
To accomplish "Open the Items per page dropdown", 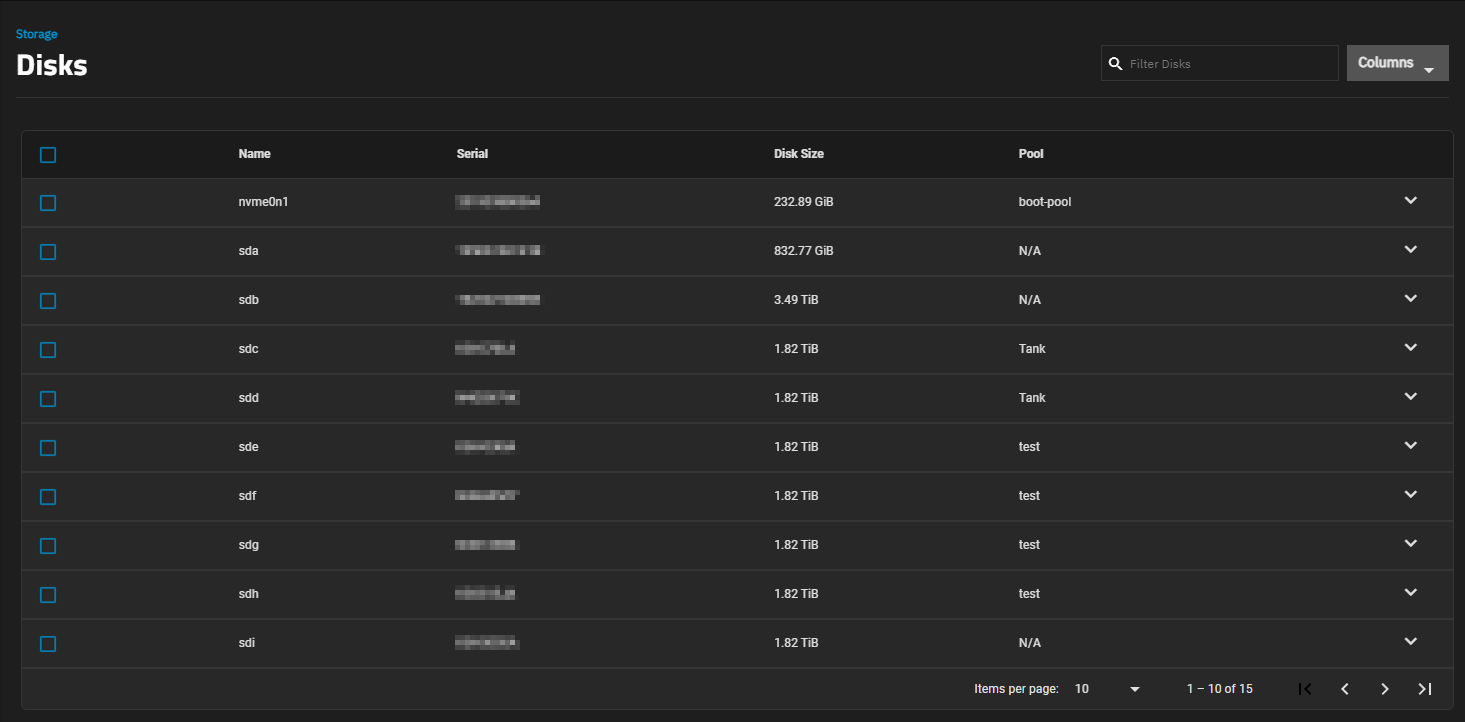I will (x=1107, y=689).
